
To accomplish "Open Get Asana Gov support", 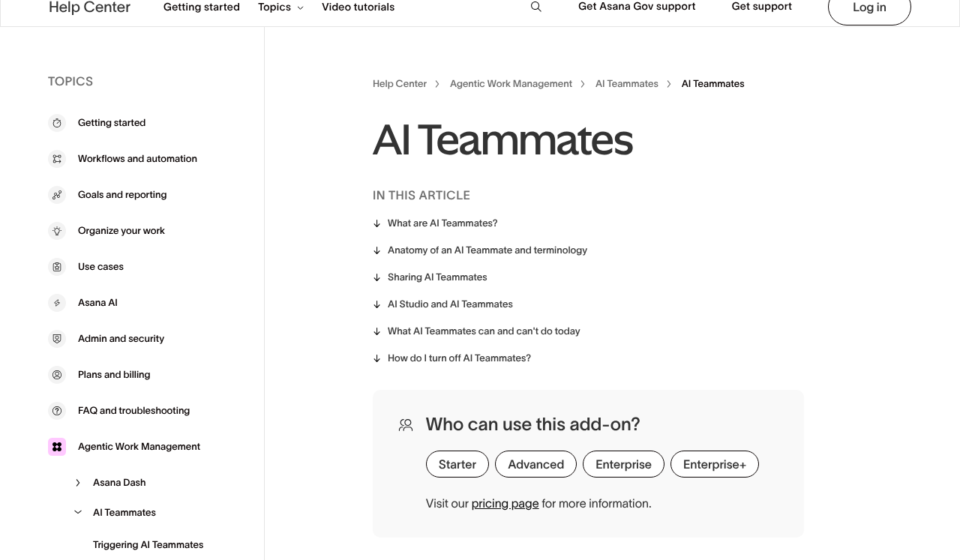I will [x=637, y=7].
